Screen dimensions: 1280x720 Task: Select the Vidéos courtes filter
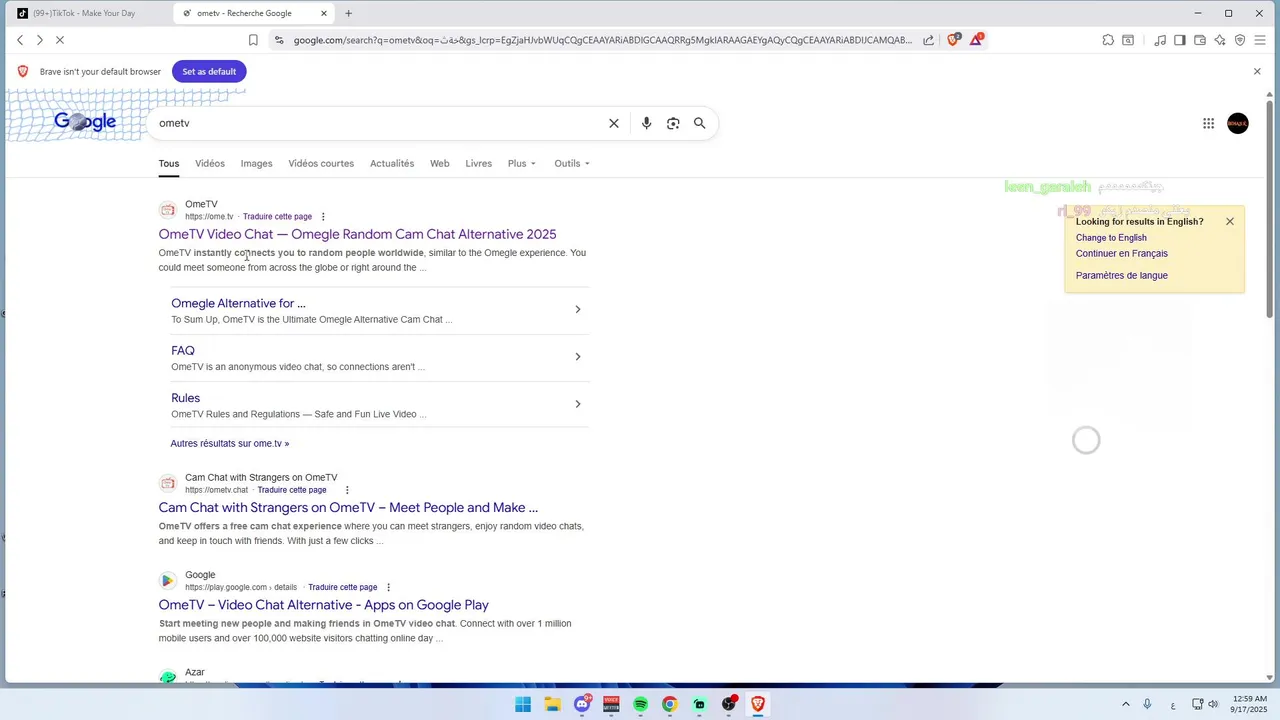click(x=321, y=163)
